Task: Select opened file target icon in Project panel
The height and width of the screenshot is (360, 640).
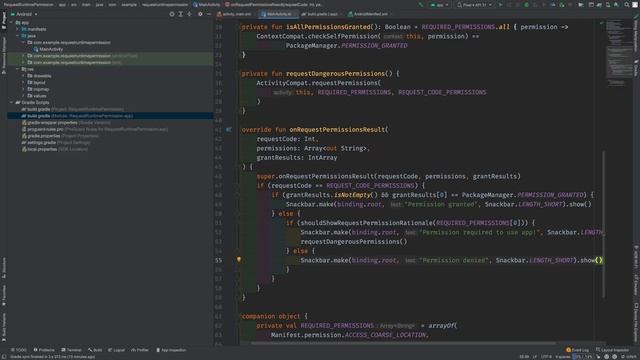Action: coord(172,14)
